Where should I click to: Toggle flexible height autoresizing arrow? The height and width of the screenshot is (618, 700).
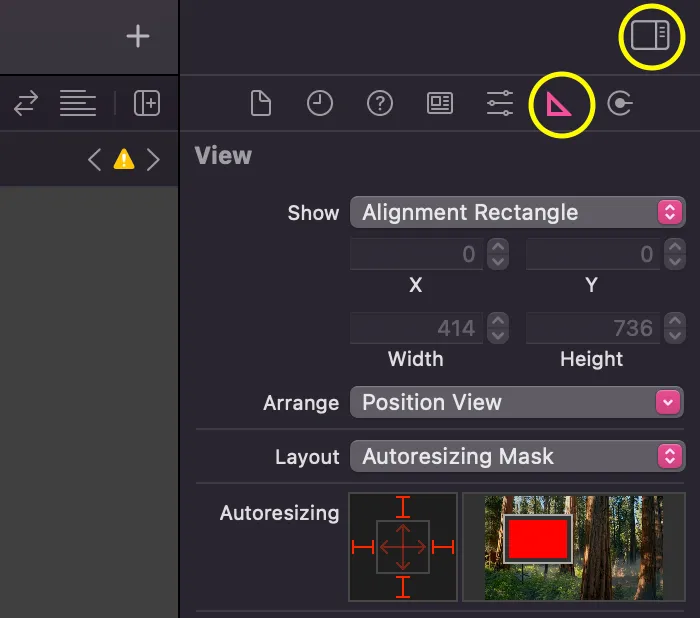point(403,533)
